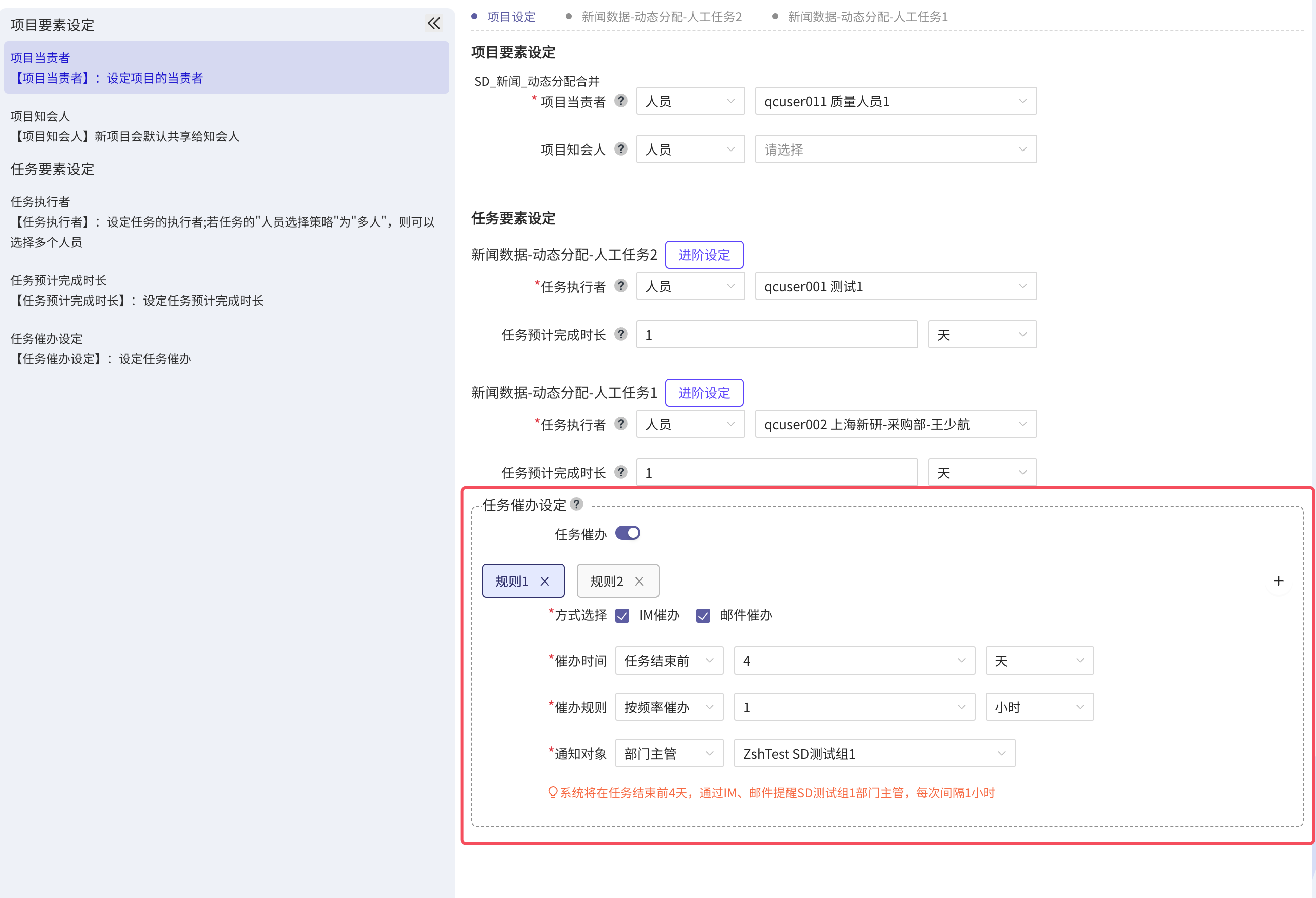Uncheck the IM催办 checkbox

(622, 616)
